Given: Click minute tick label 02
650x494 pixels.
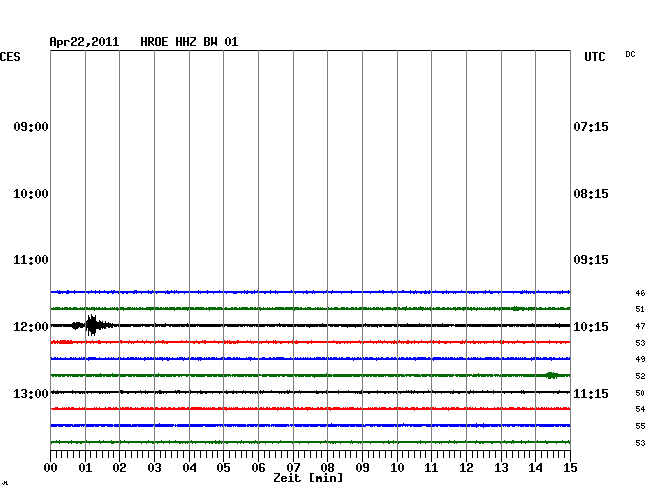Looking at the screenshot, I should point(119,468).
